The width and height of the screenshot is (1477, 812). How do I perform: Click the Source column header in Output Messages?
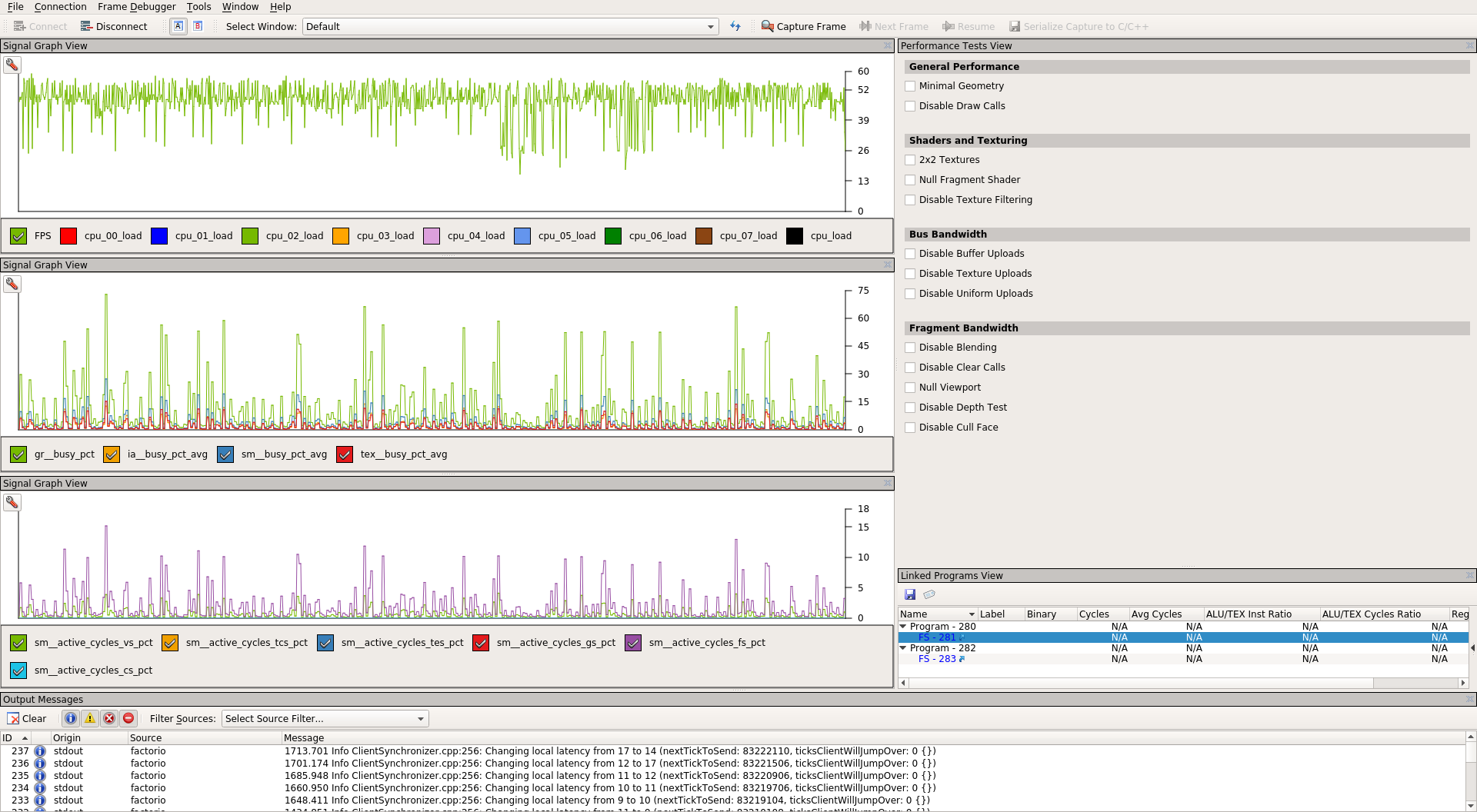[x=205, y=737]
